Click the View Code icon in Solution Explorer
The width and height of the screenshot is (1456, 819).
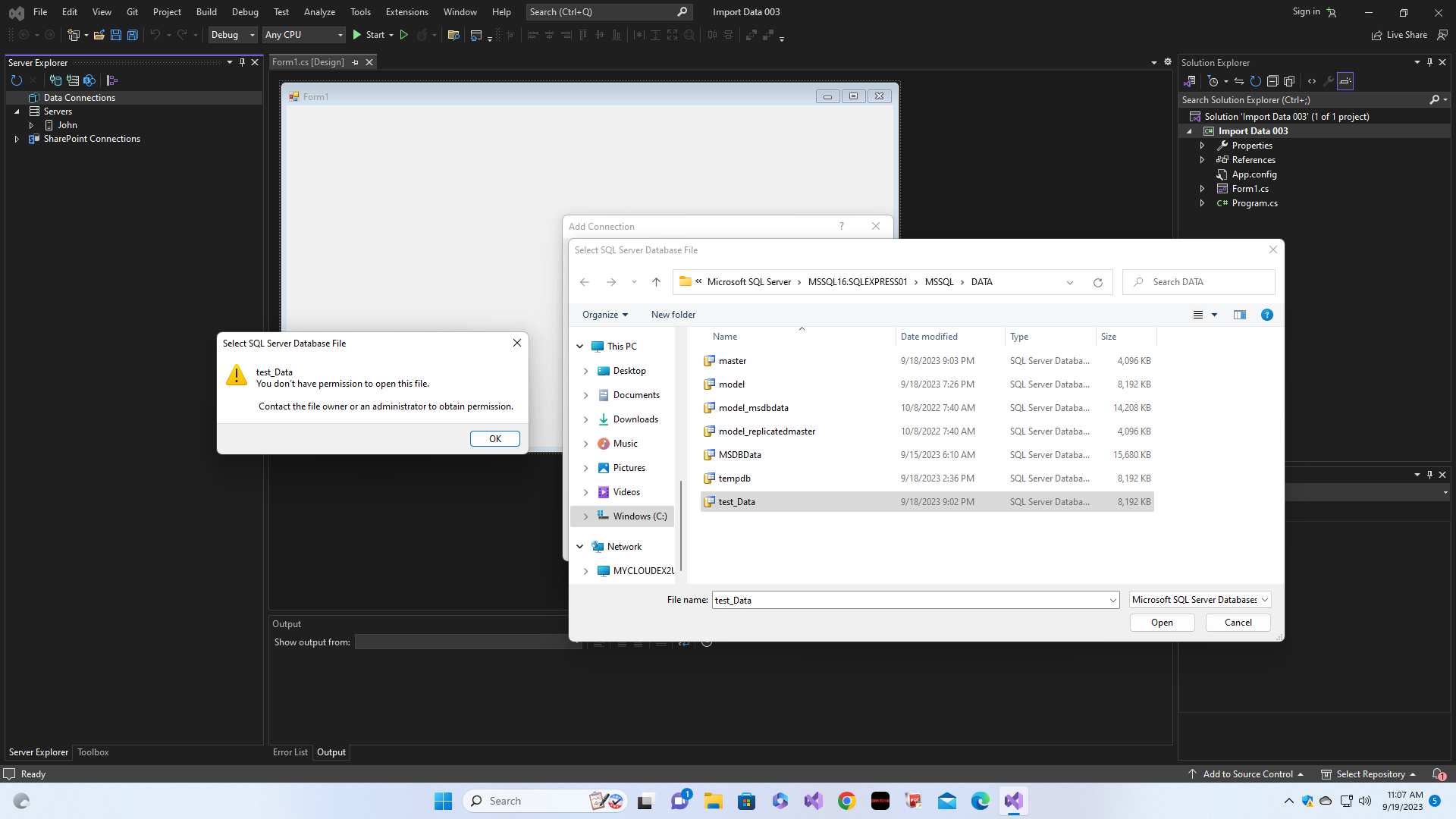pyautogui.click(x=1312, y=81)
